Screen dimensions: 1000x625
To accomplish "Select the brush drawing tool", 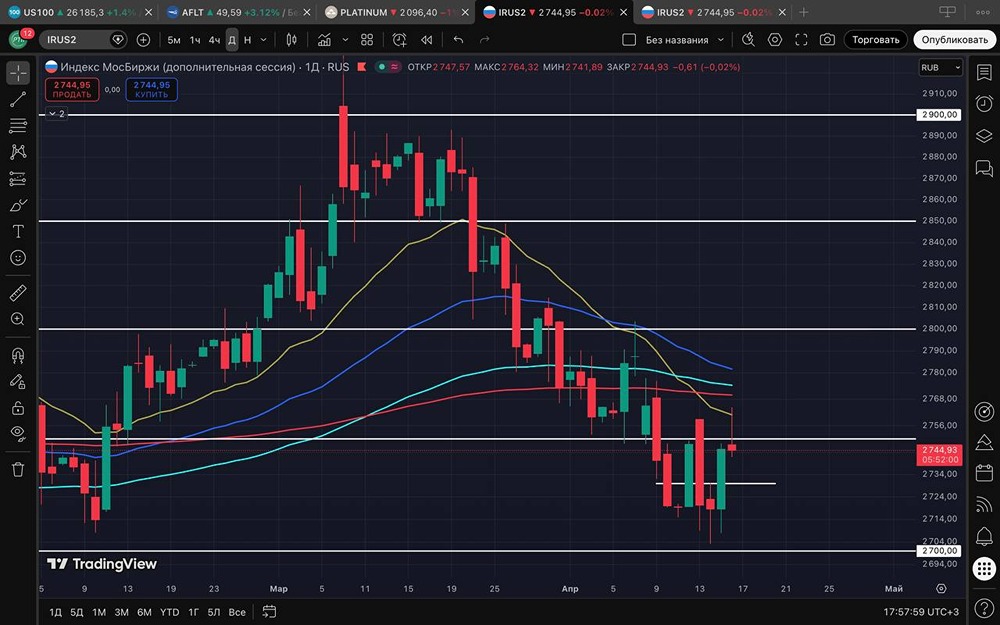I will point(18,205).
